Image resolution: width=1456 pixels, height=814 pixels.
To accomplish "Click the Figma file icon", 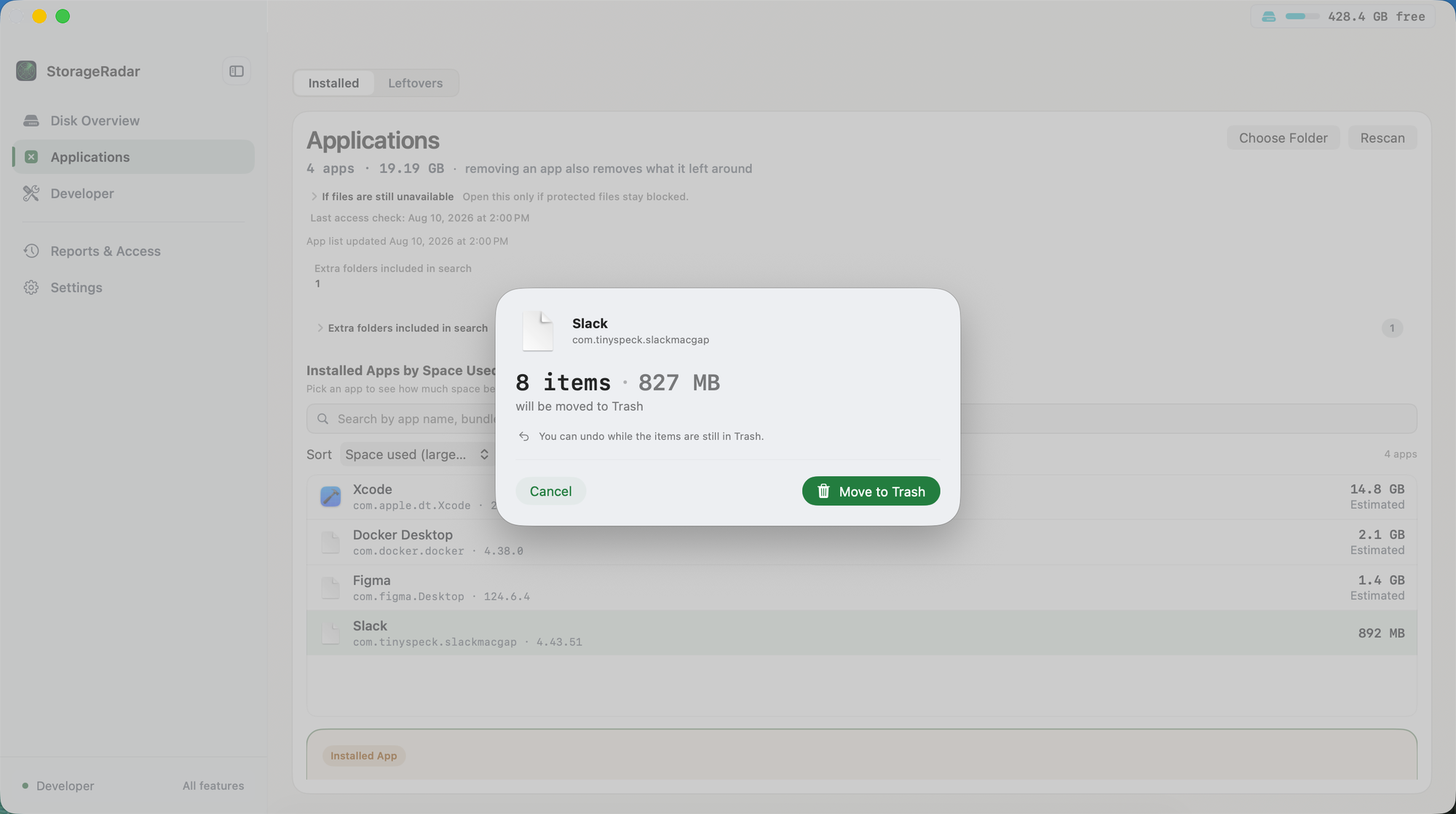I will tap(331, 588).
